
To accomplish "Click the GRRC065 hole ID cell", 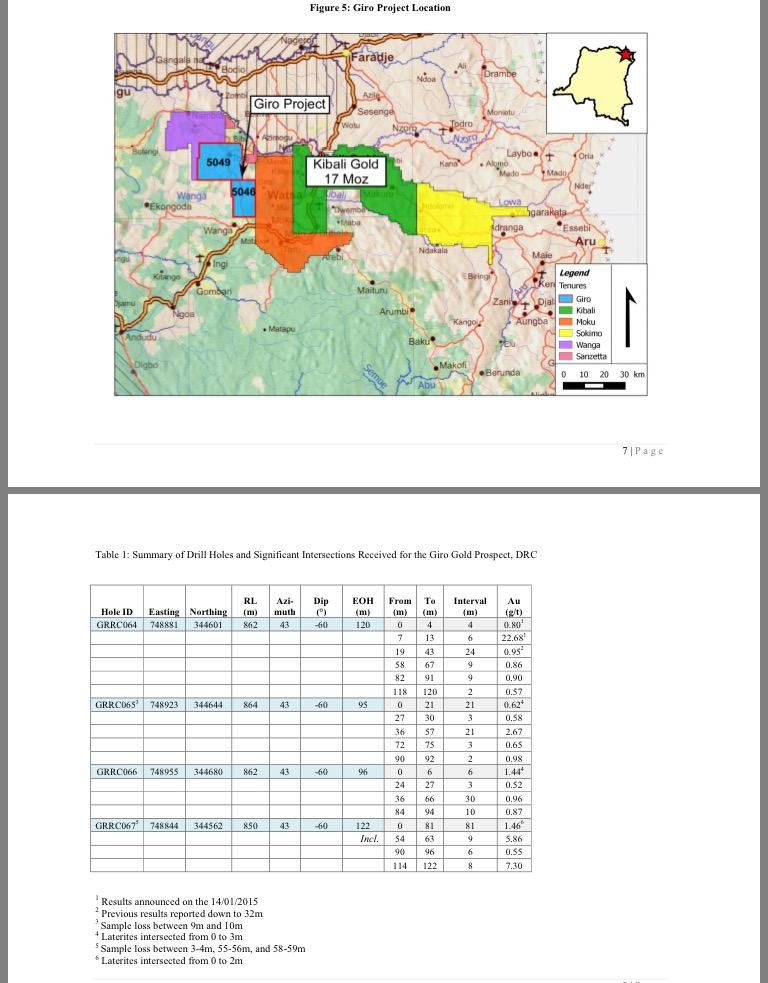I will point(117,705).
